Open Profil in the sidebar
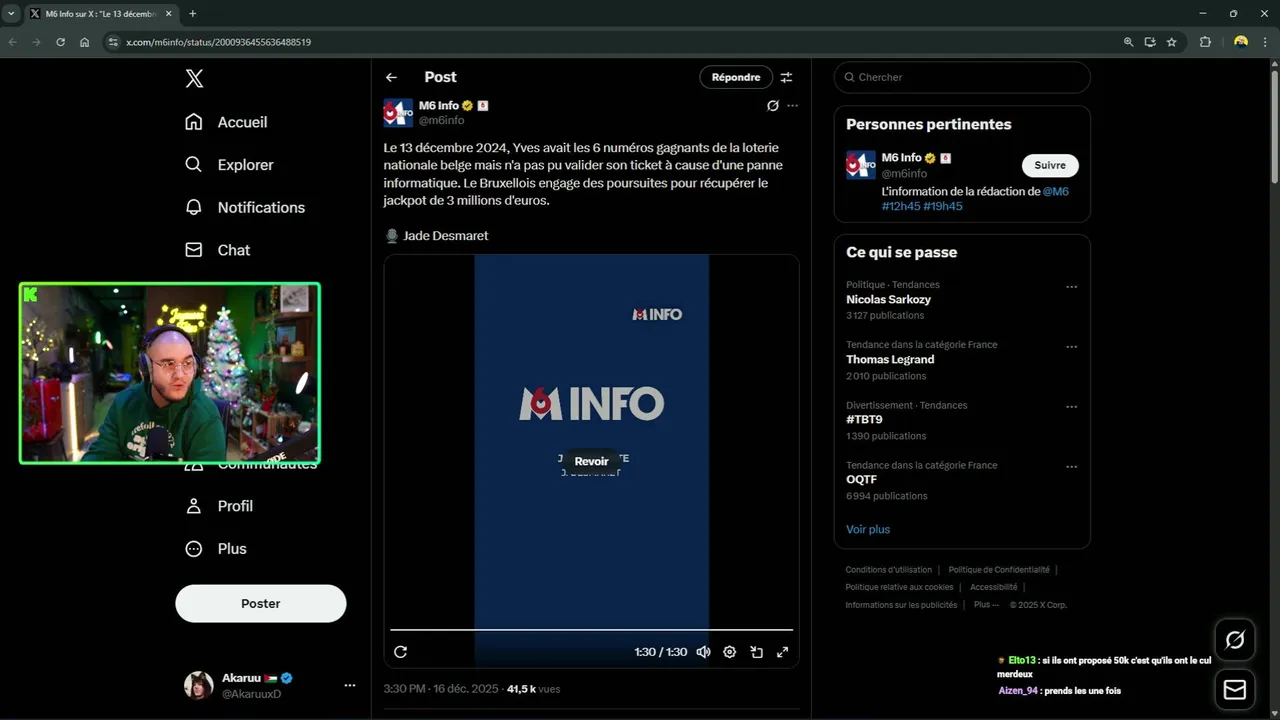Viewport: 1280px width, 720px height. [219, 506]
